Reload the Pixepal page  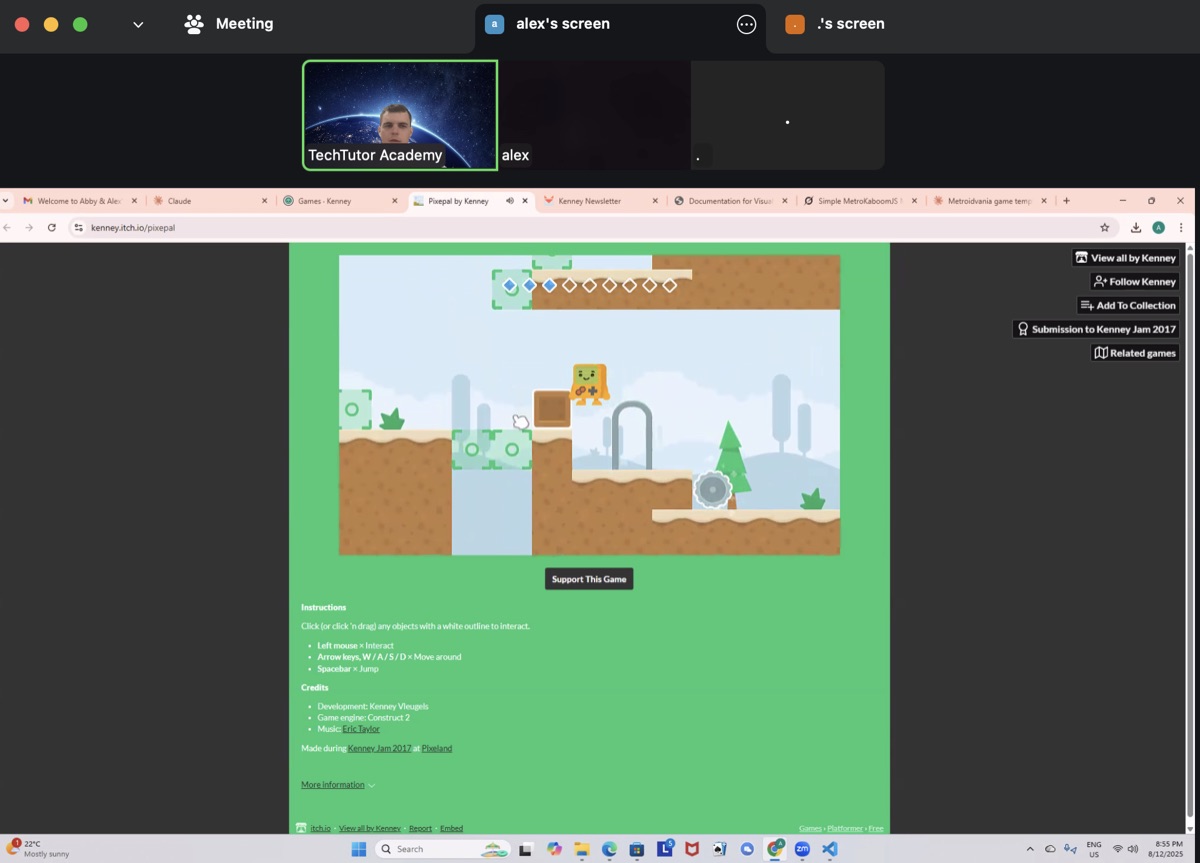pos(52,228)
